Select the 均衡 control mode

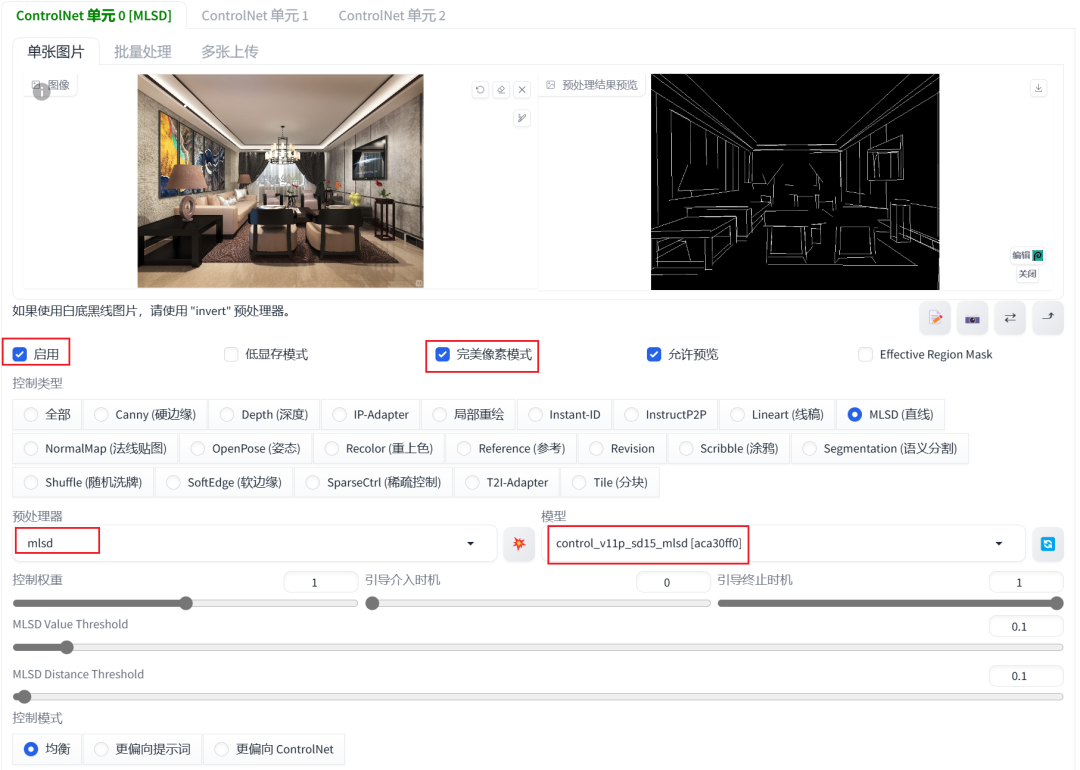pyautogui.click(x=47, y=749)
